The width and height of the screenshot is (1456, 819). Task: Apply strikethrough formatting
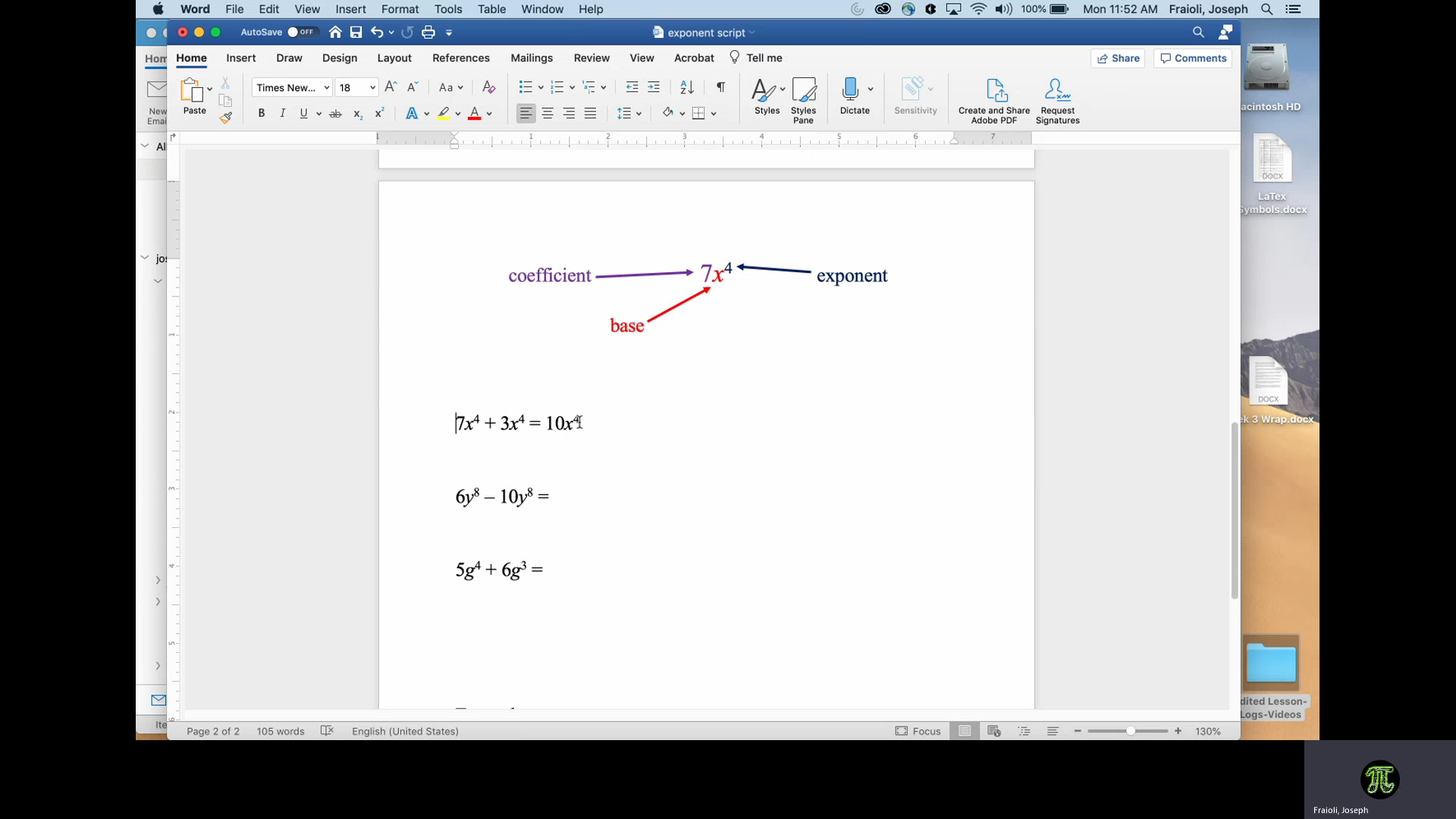tap(335, 114)
